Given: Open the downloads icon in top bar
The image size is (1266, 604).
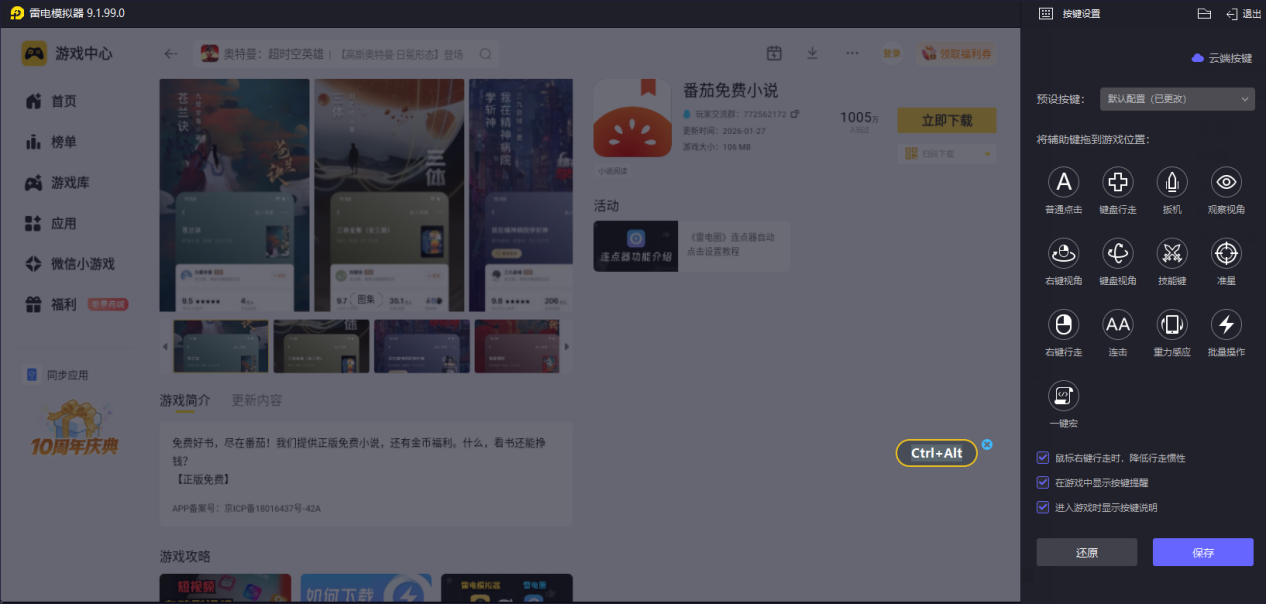Looking at the screenshot, I should pyautogui.click(x=812, y=53).
